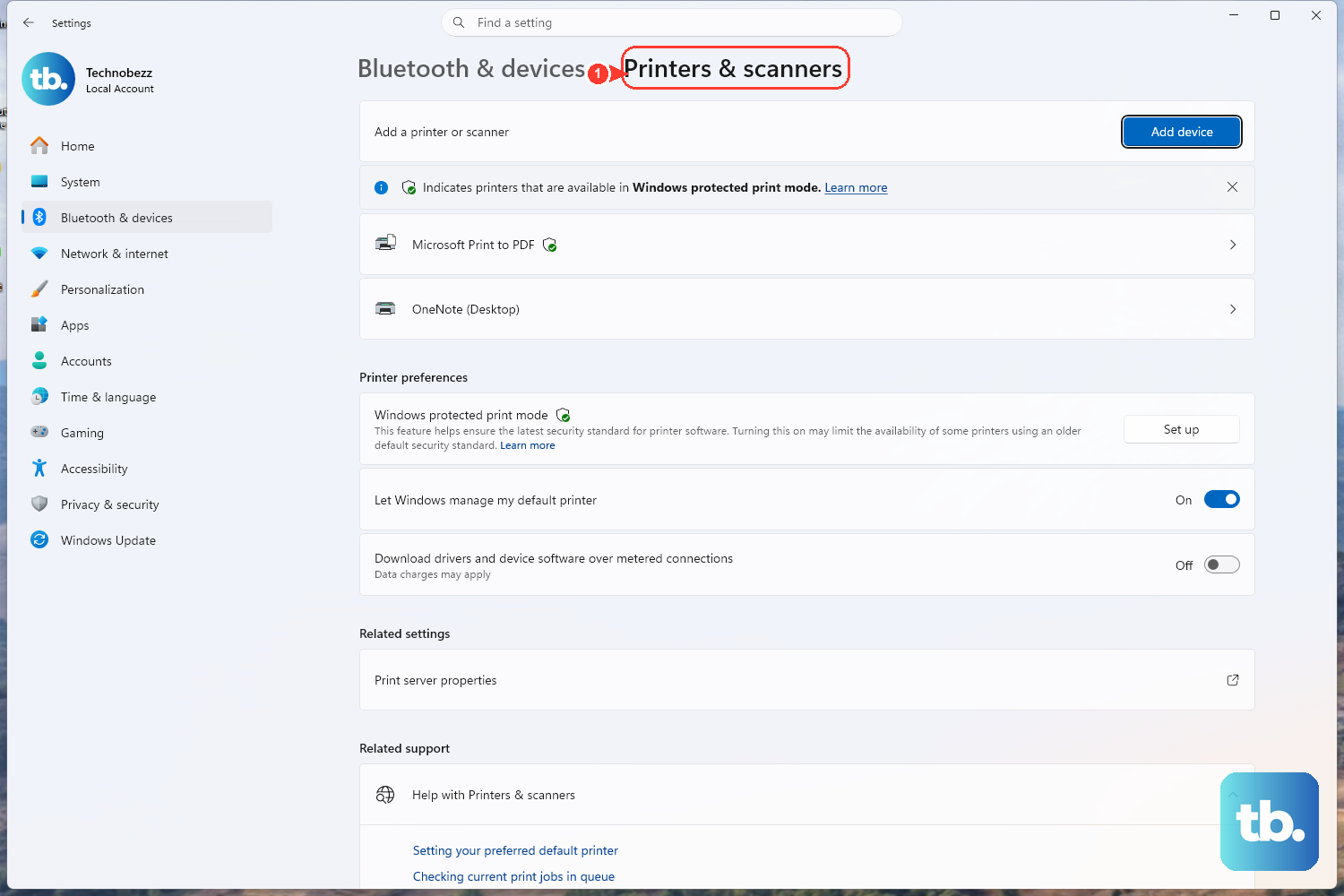
Task: Open Home in the sidebar
Action: tap(147, 146)
